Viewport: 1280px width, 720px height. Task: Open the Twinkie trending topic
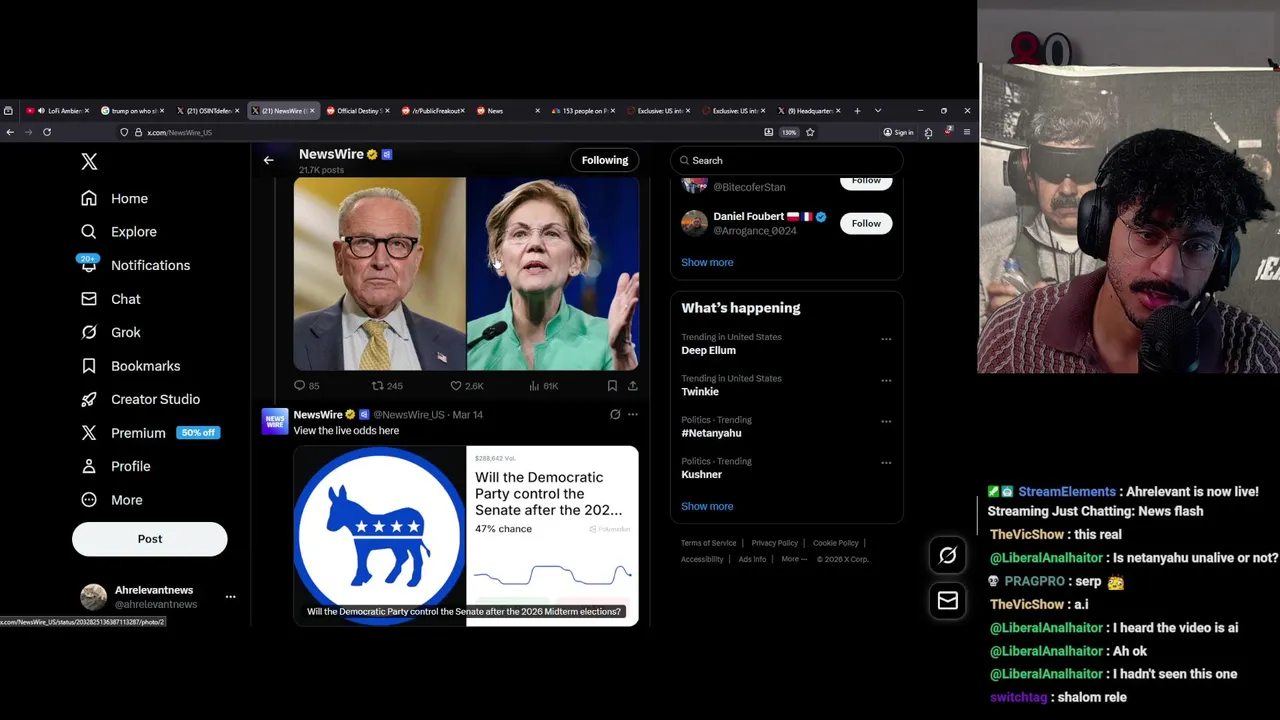700,392
